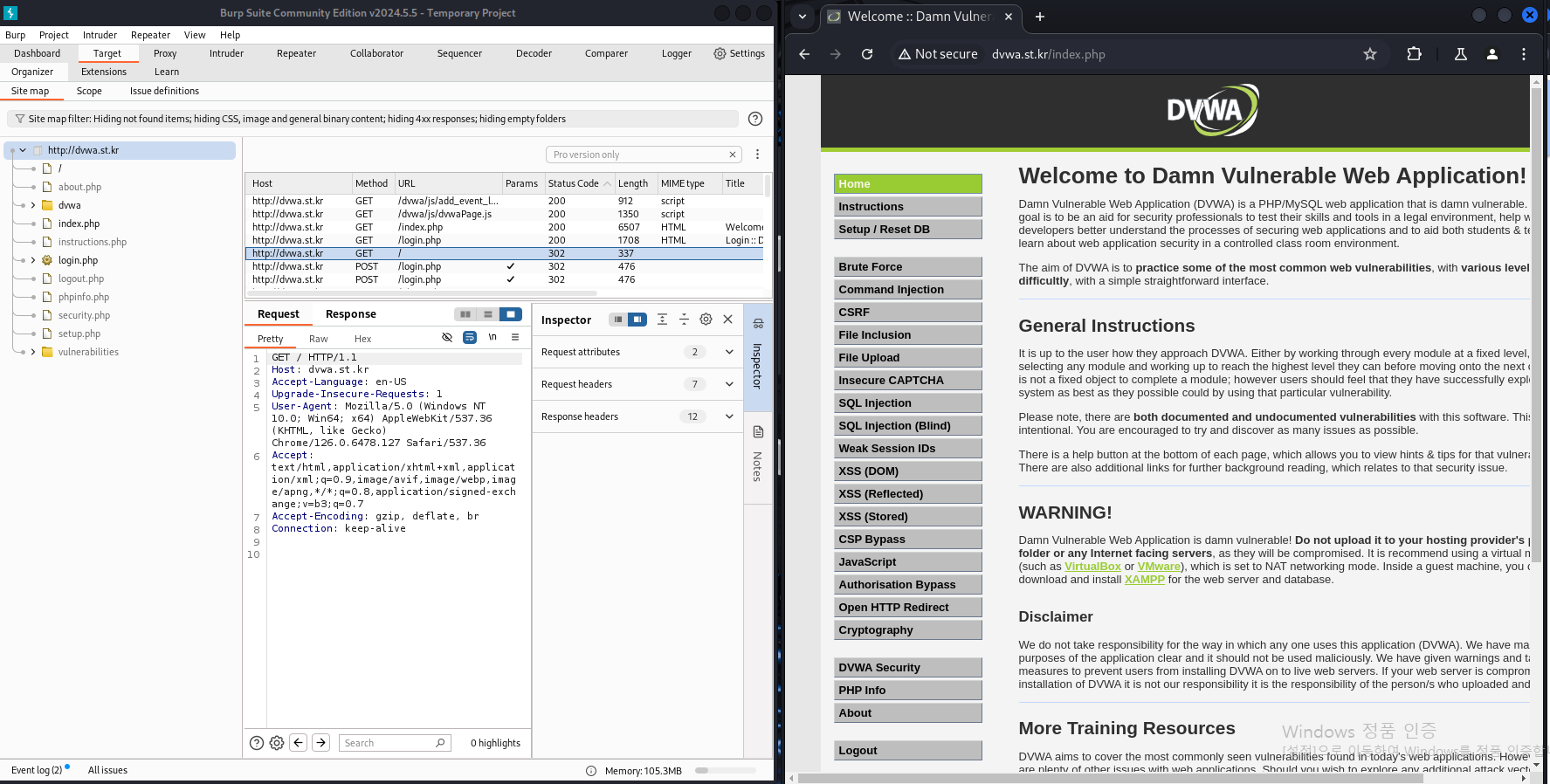Open Brute Force in DVWA menu
Screen dimensions: 1550x784
[x=907, y=267]
